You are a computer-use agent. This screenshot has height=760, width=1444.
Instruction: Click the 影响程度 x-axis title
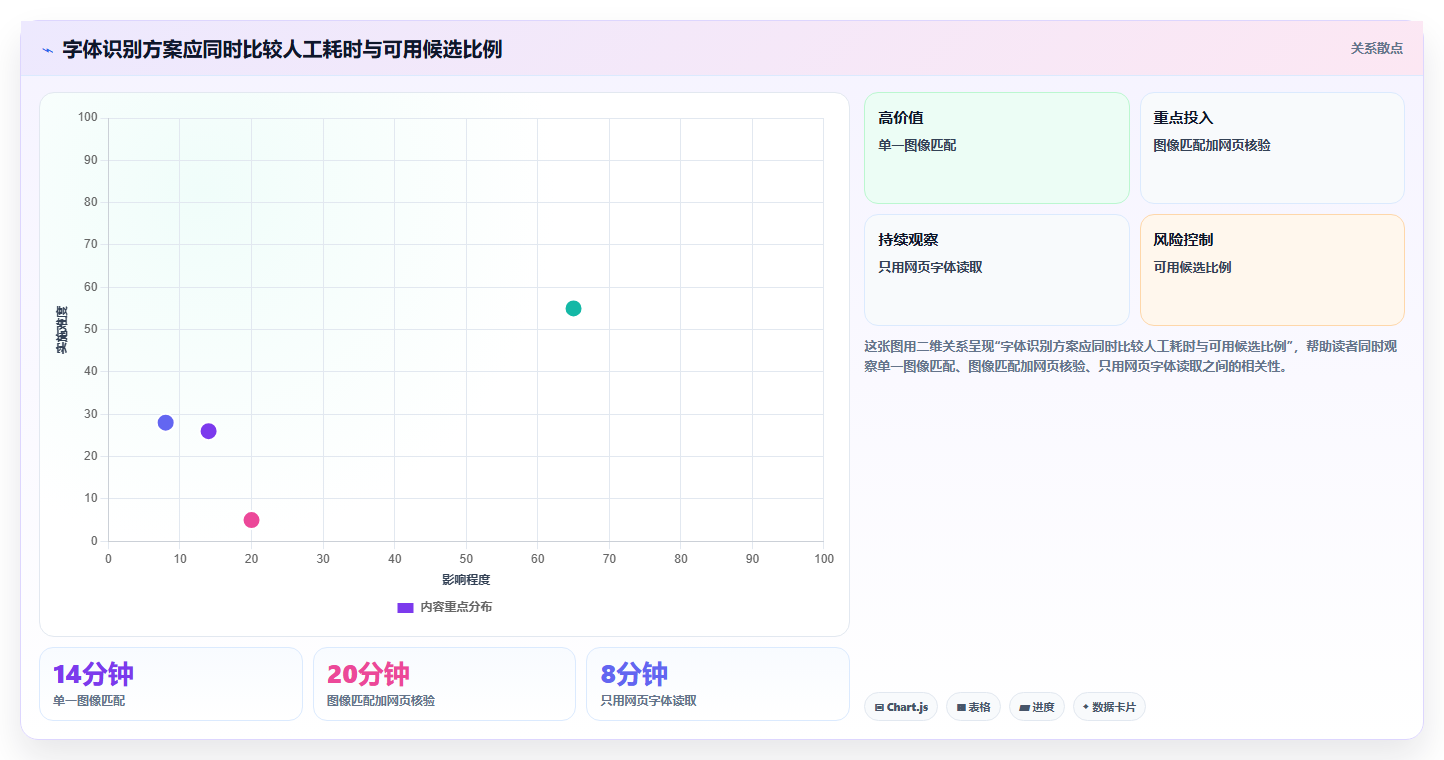(466, 579)
